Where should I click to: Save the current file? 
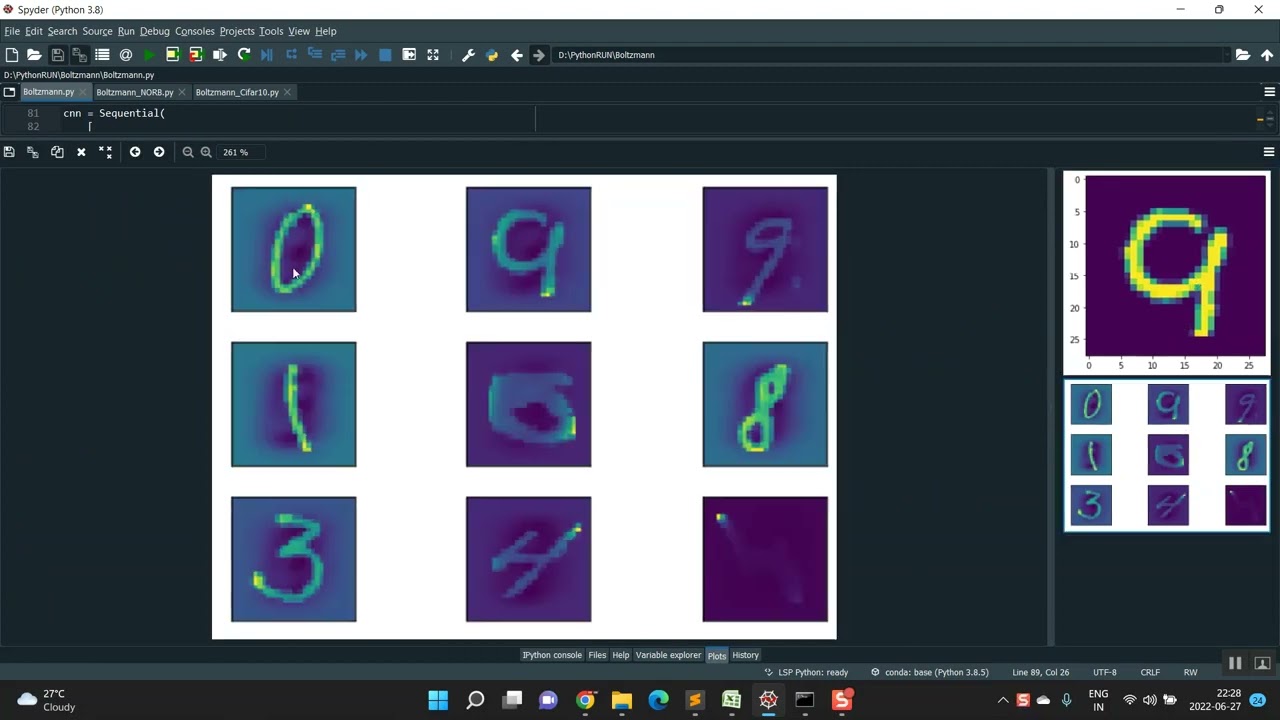(x=57, y=55)
